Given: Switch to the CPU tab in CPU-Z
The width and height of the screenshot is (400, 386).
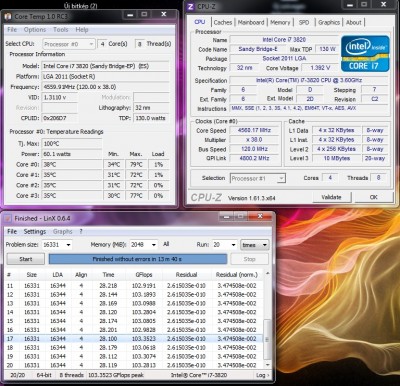Looking at the screenshot, I should pos(200,22).
